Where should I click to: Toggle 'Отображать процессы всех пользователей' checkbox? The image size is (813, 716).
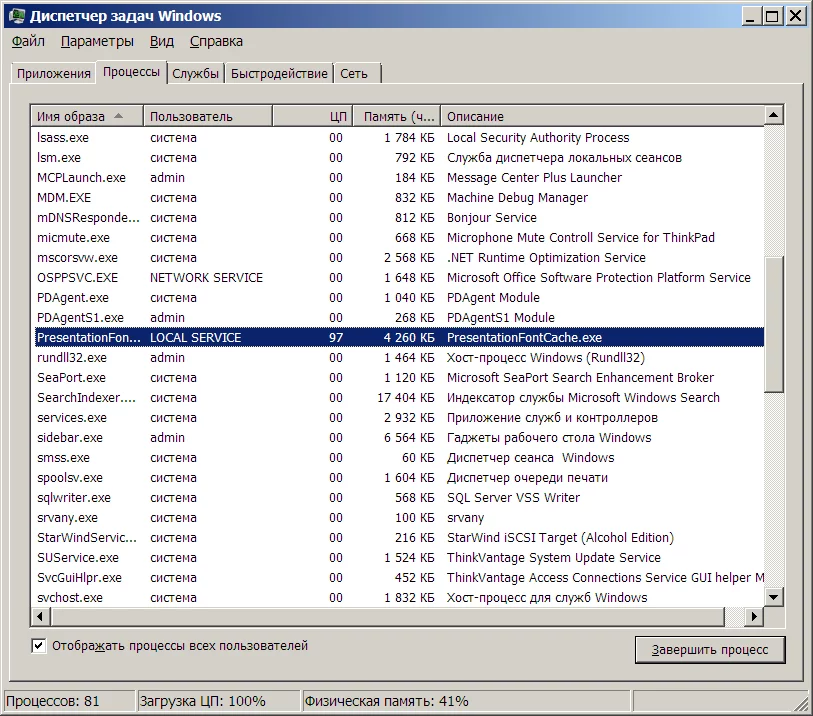39,646
